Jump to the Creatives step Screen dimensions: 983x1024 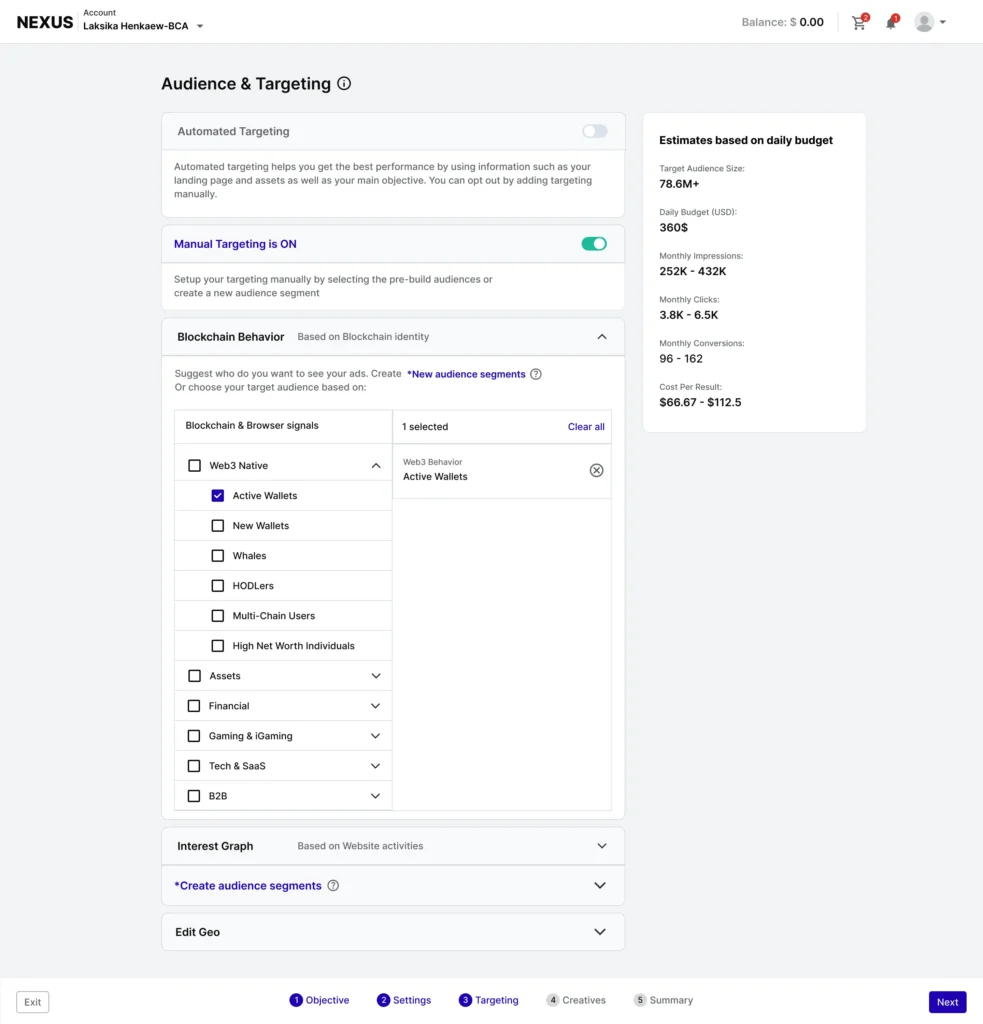pyautogui.click(x=576, y=1000)
